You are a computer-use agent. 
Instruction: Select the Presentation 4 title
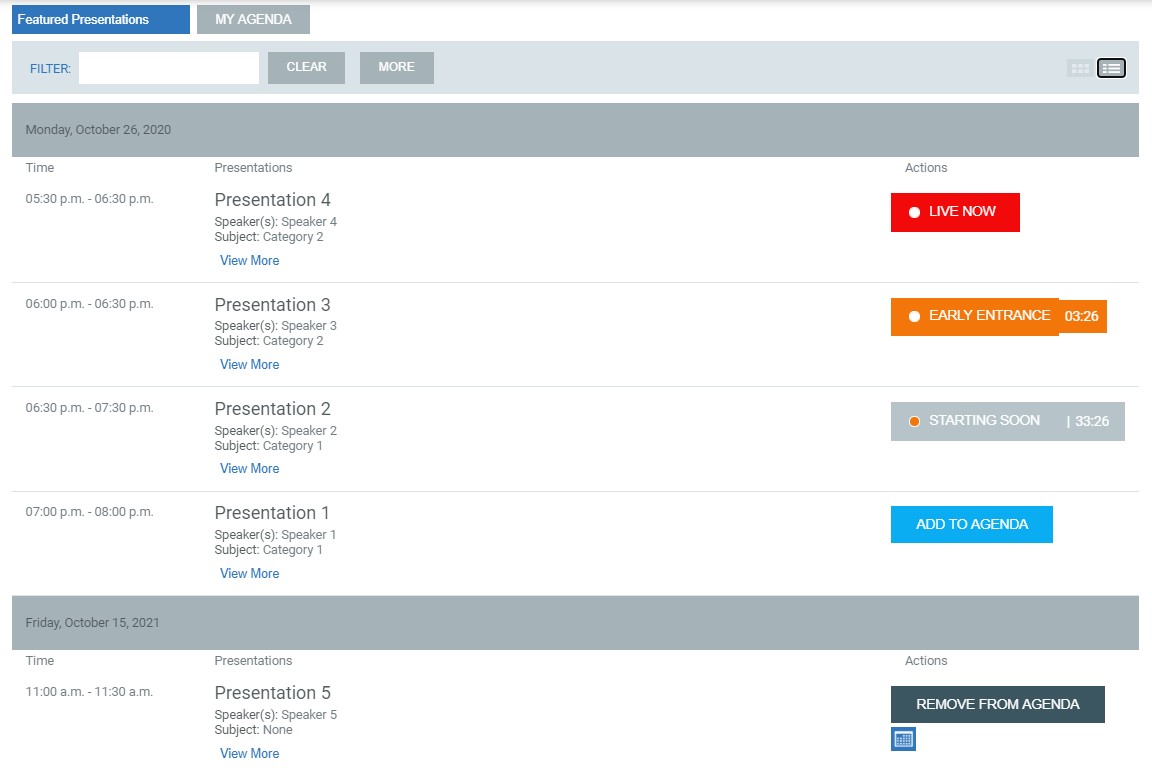click(x=273, y=200)
